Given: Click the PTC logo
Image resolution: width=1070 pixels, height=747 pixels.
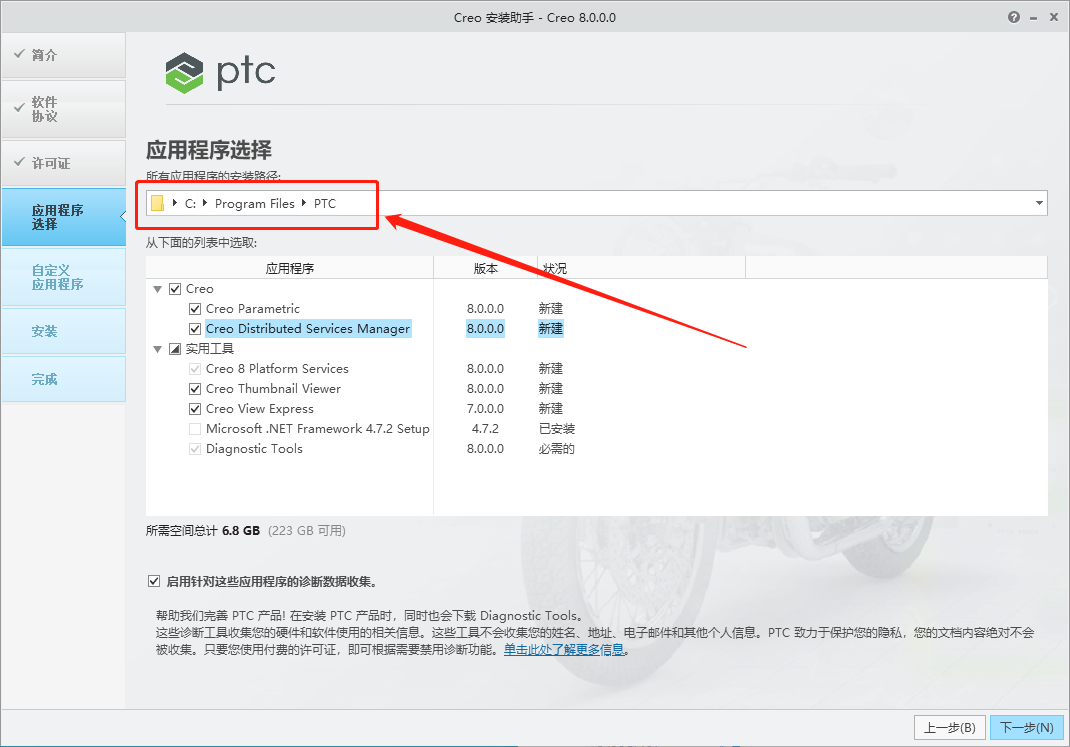Looking at the screenshot, I should click(220, 72).
